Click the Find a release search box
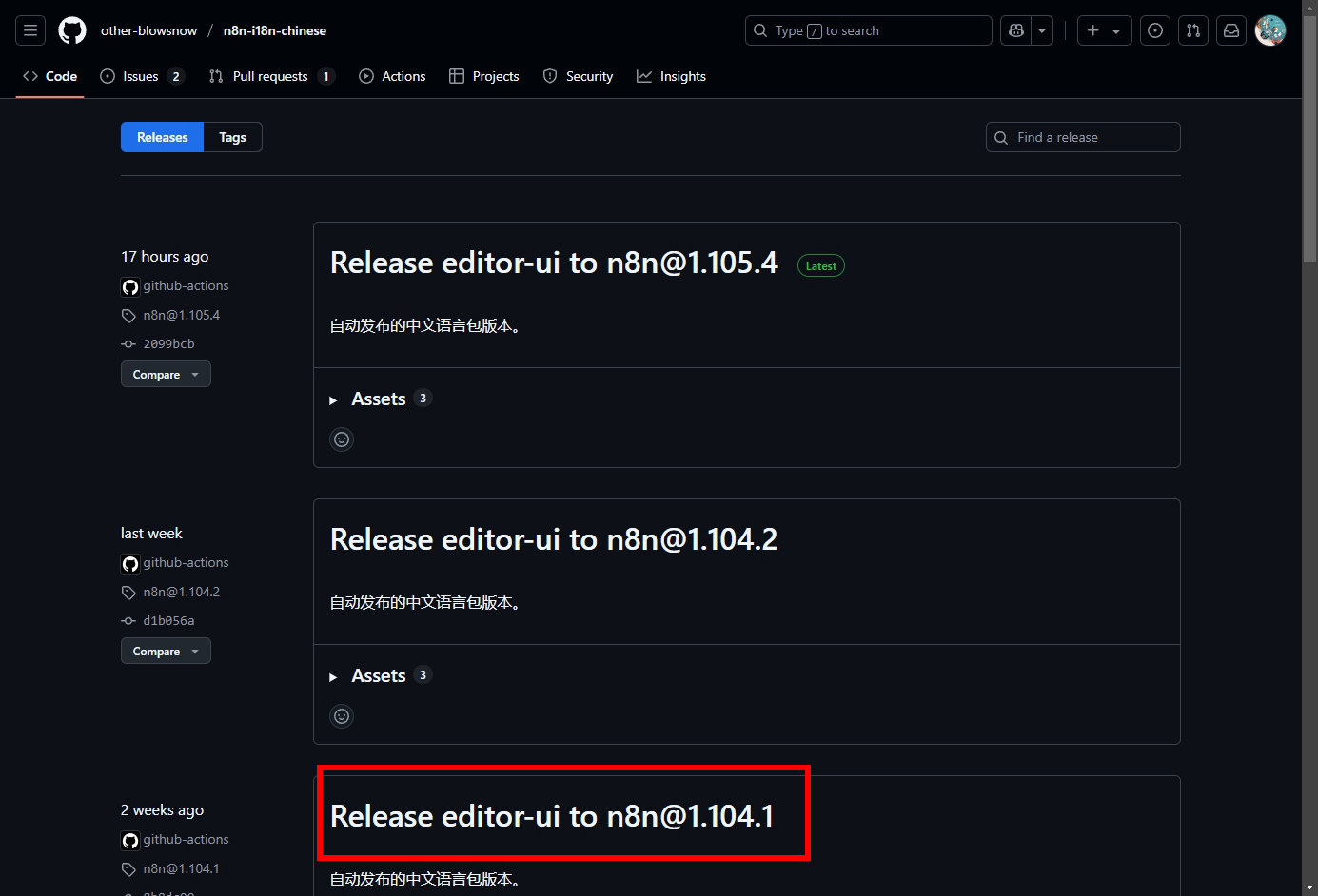Viewport: 1318px width, 896px height. click(x=1083, y=137)
